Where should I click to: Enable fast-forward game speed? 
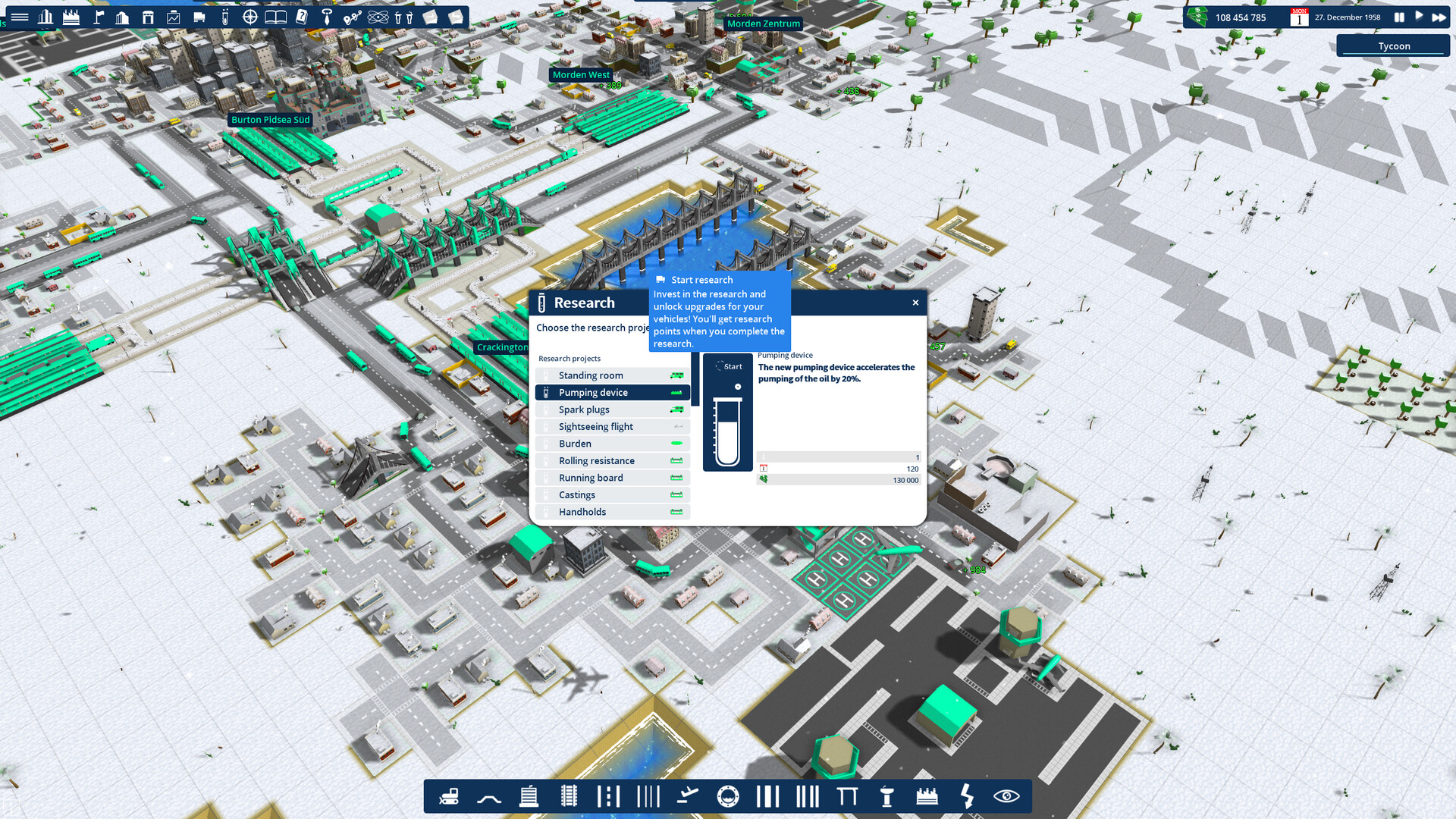click(x=1437, y=16)
